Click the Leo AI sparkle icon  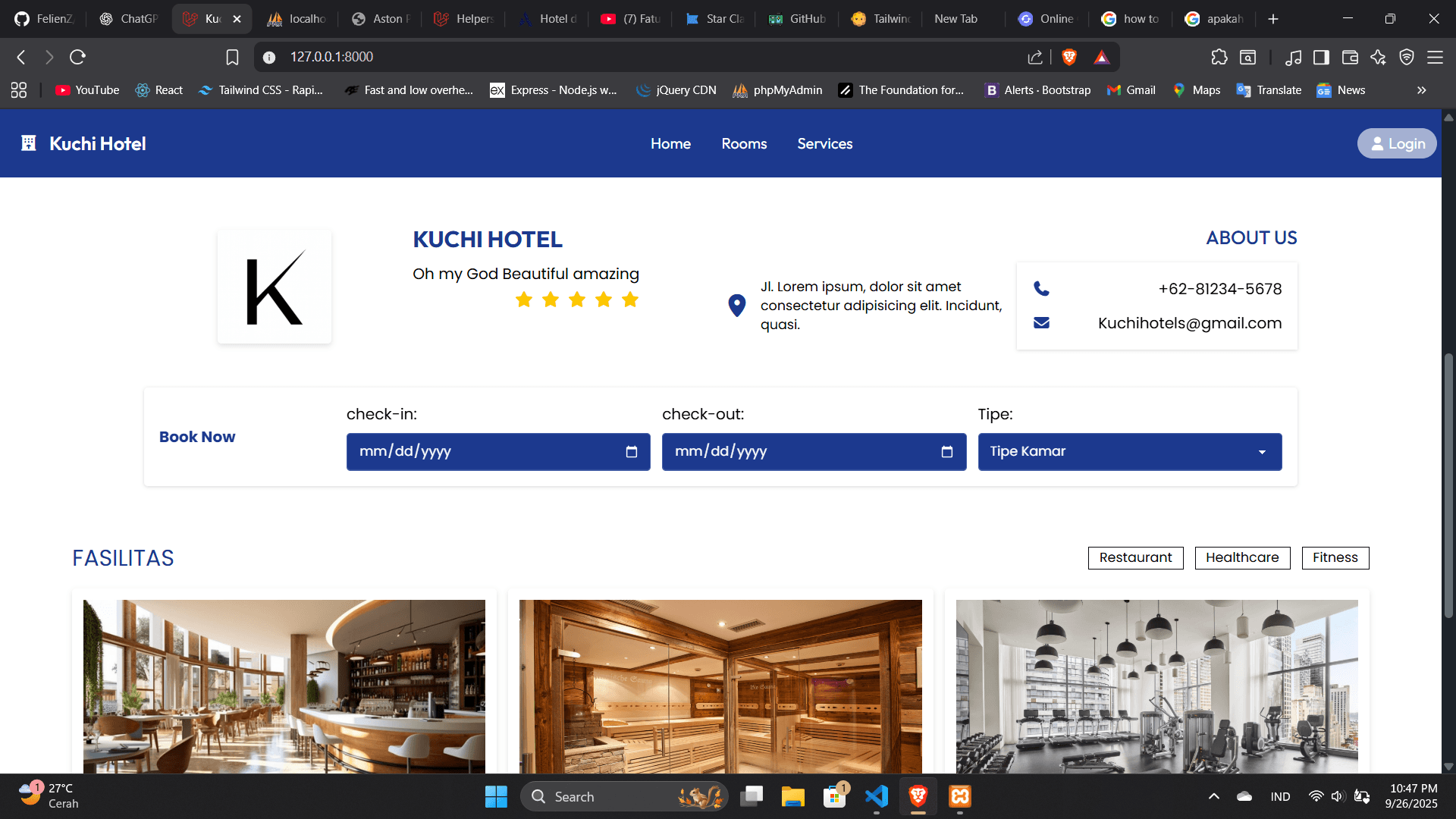pyautogui.click(x=1378, y=57)
